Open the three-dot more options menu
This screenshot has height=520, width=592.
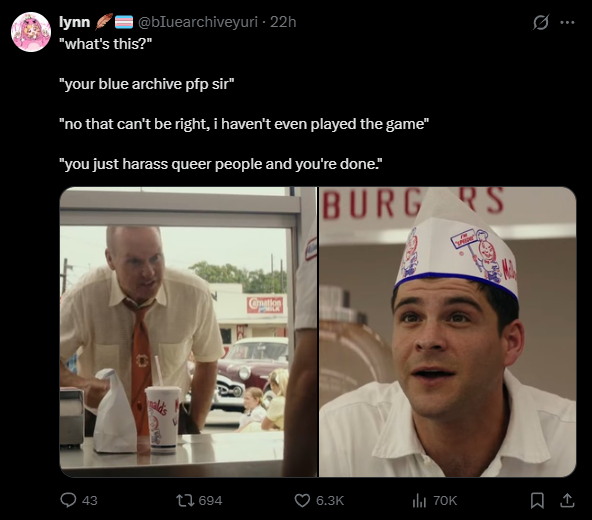[567, 22]
